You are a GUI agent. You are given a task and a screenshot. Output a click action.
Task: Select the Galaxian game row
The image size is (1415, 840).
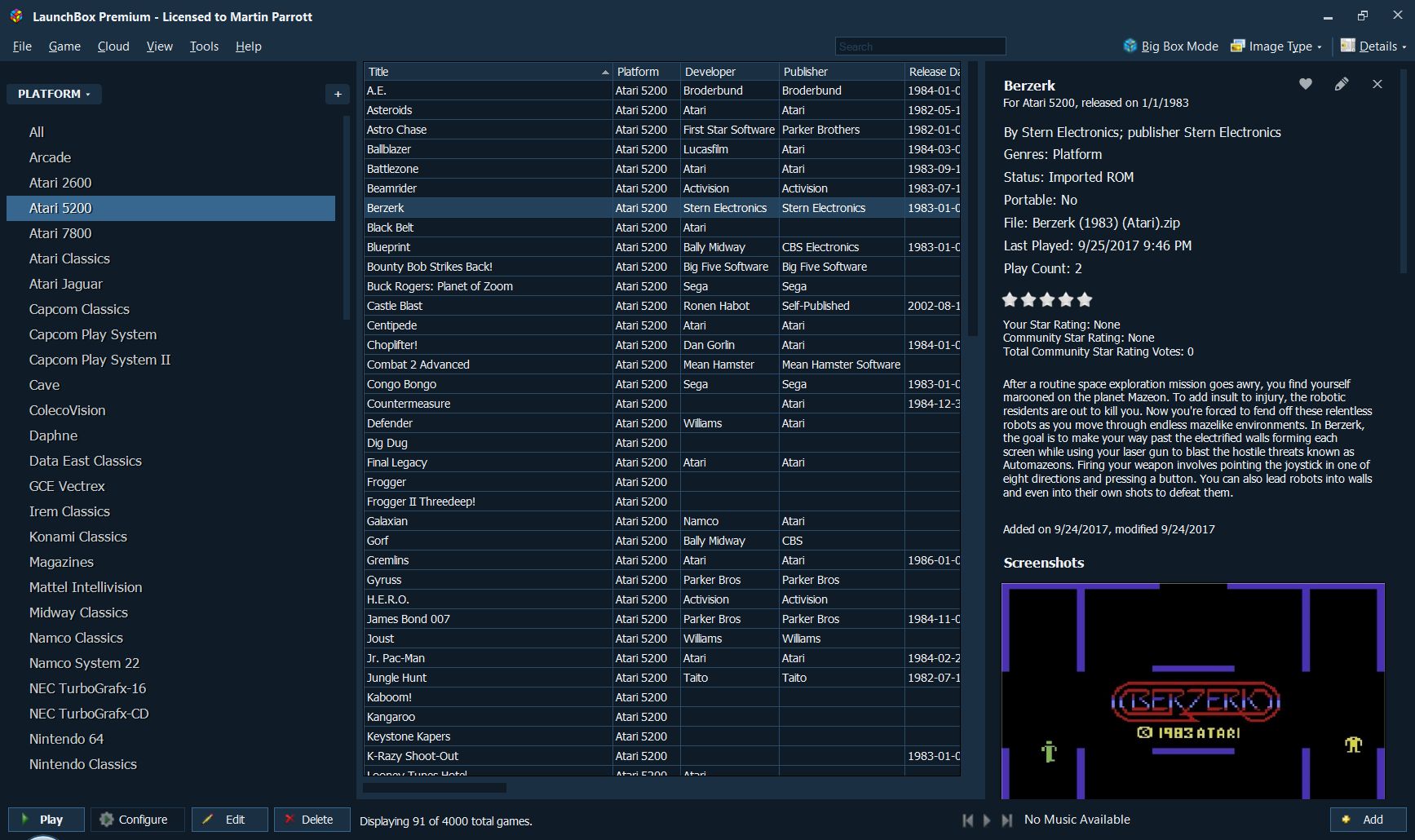[662, 521]
